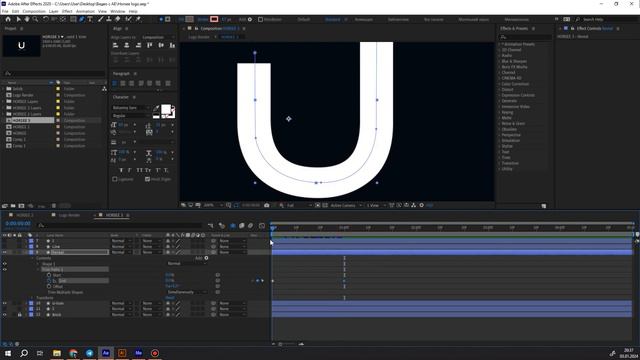Take a snapshot with the camera icon

coord(267,205)
